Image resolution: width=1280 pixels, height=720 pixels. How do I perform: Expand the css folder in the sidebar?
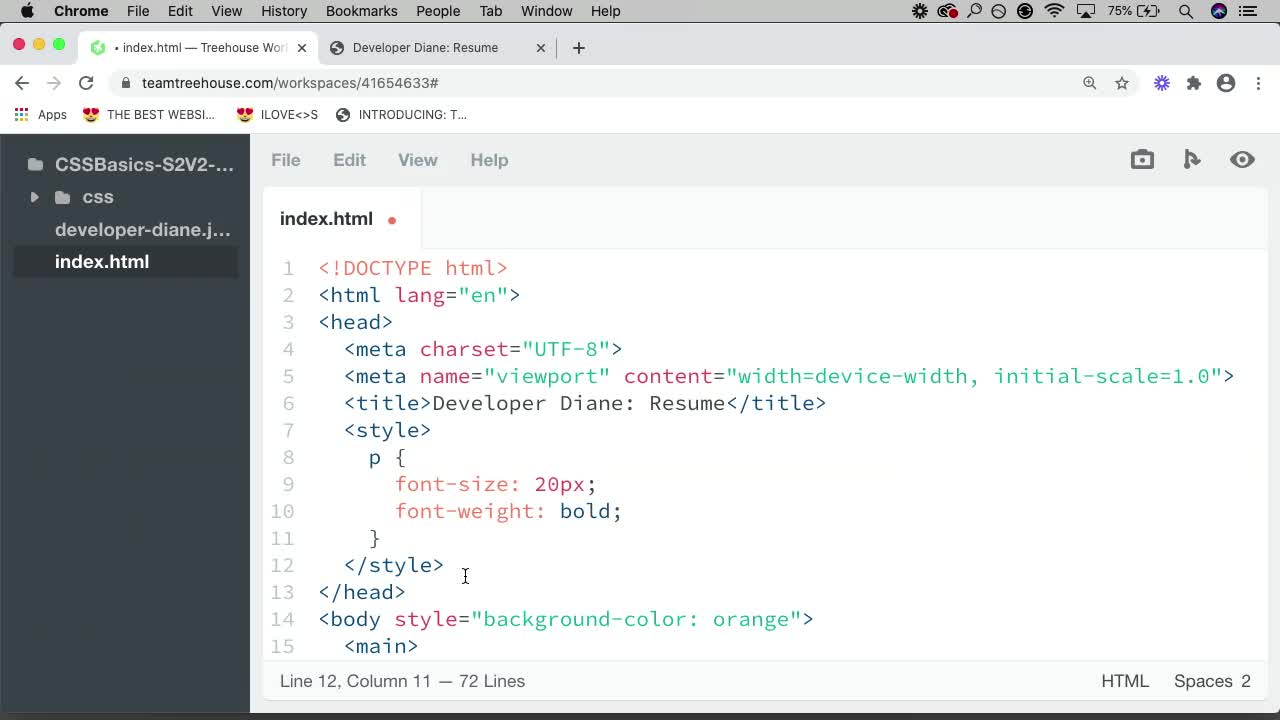[34, 197]
